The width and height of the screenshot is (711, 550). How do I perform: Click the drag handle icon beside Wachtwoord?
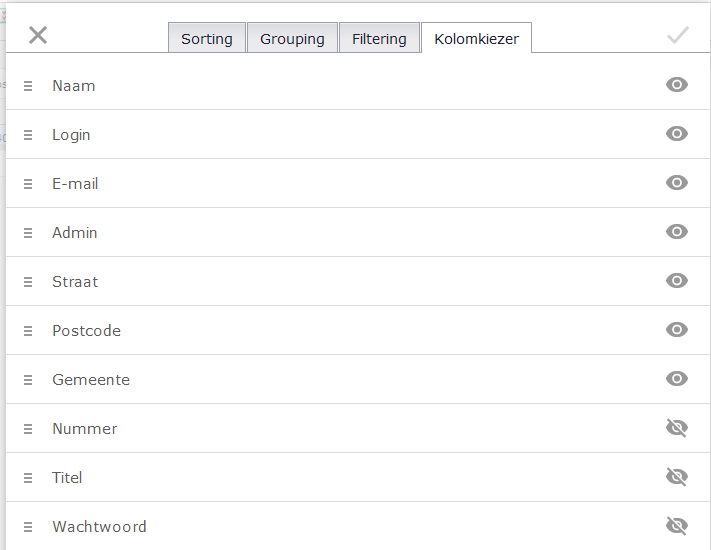coord(28,526)
